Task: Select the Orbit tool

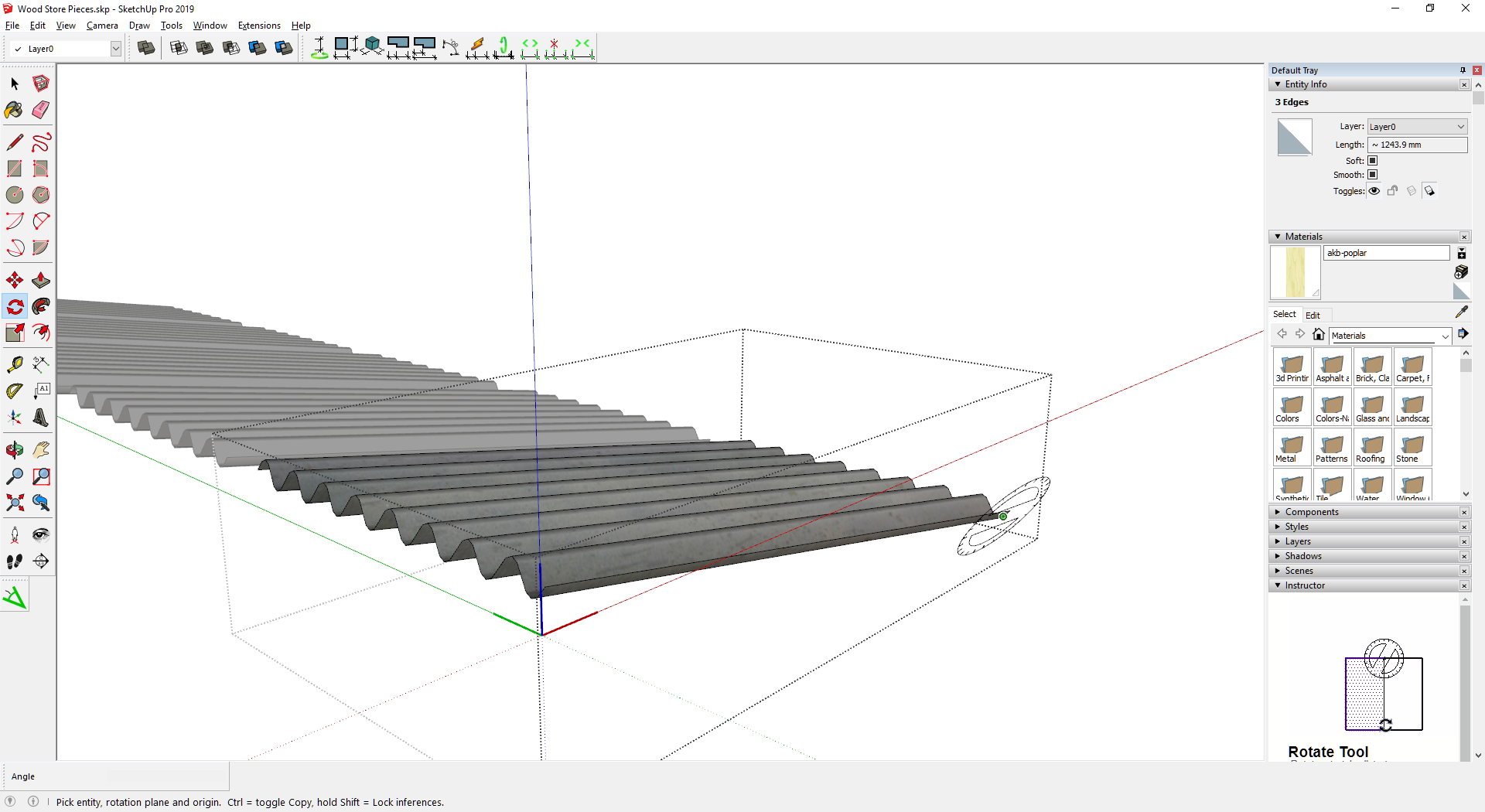Action: click(15, 450)
